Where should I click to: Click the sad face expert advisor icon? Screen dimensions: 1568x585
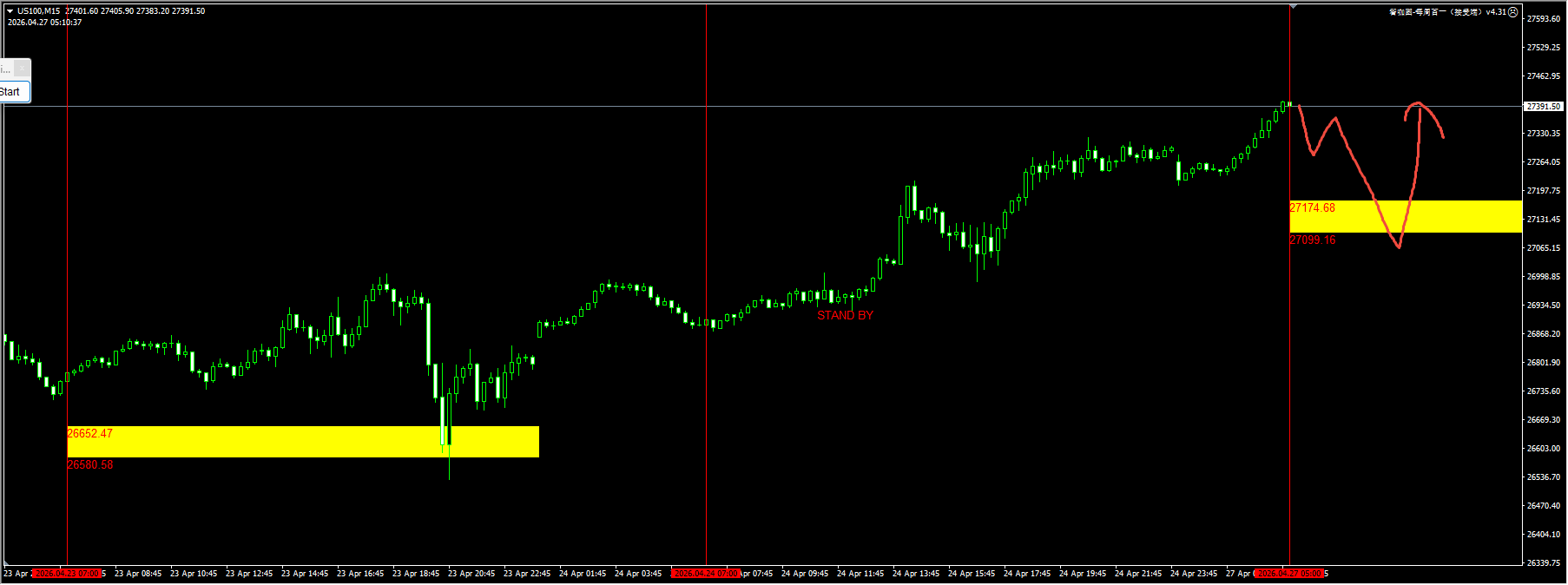click(1513, 12)
